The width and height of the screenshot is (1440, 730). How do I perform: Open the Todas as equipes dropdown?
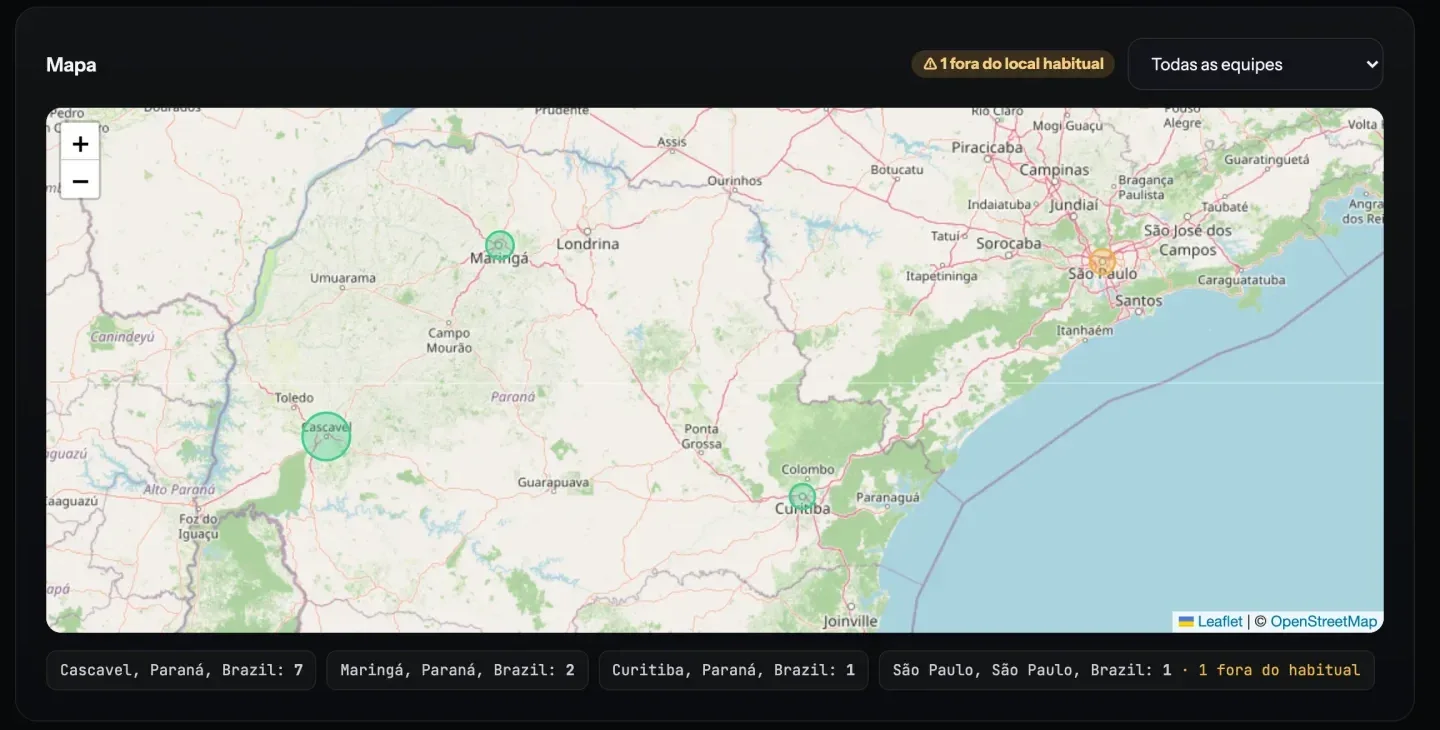(x=1256, y=64)
